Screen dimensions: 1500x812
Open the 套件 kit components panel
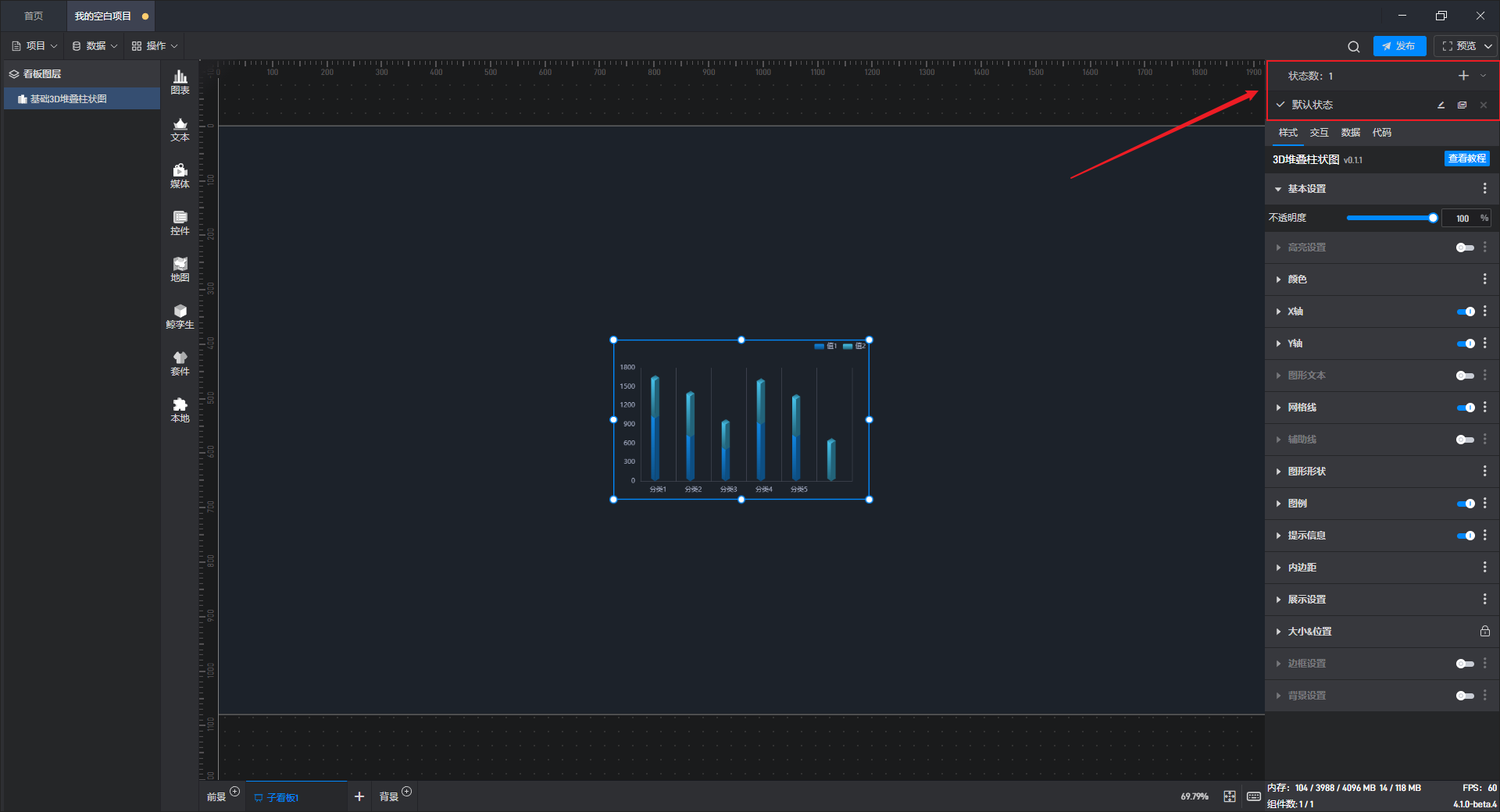pos(180,363)
